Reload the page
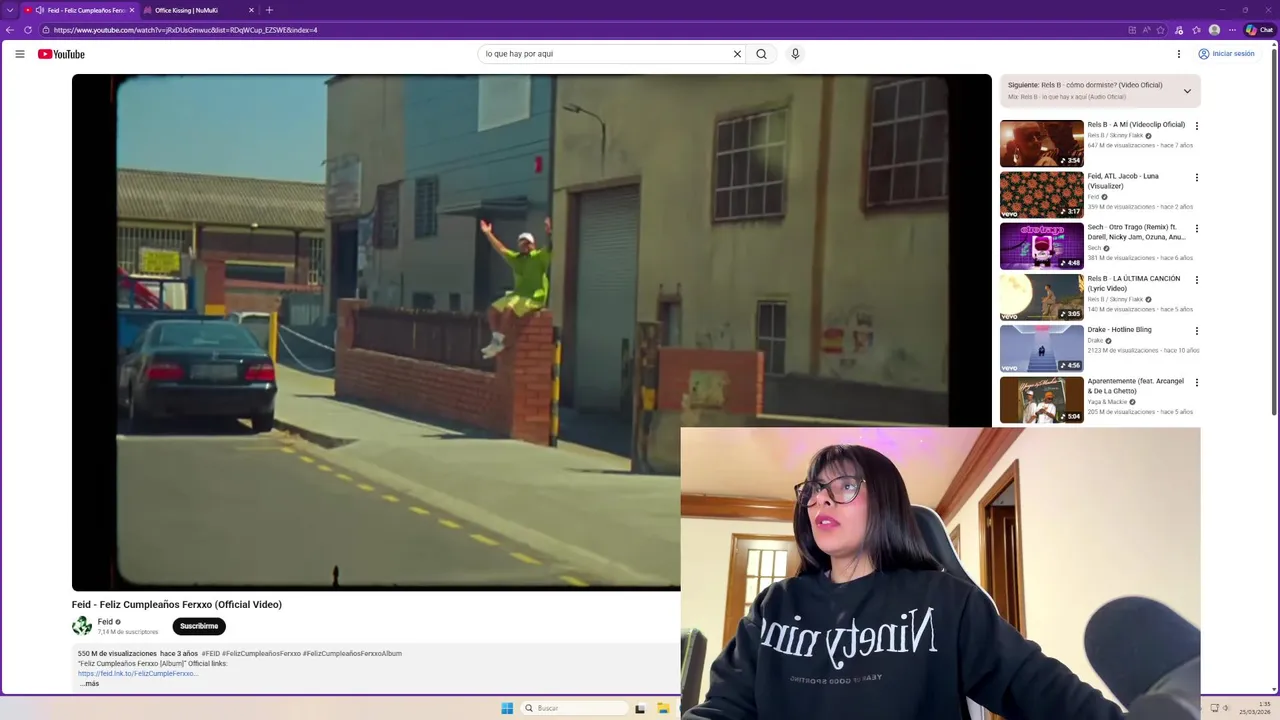The image size is (1280, 720). [x=28, y=30]
